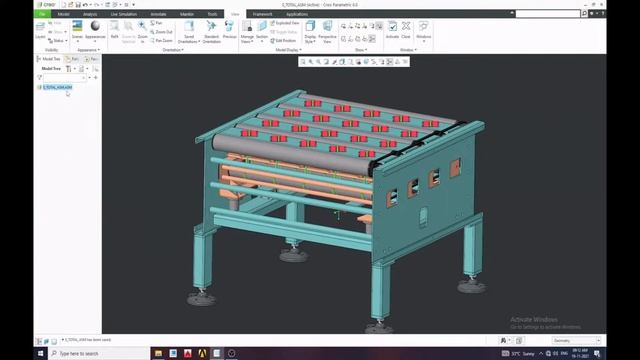Viewport: 640px width, 360px height.
Task: Click Refit in the graphics toolbar
Action: [303, 62]
